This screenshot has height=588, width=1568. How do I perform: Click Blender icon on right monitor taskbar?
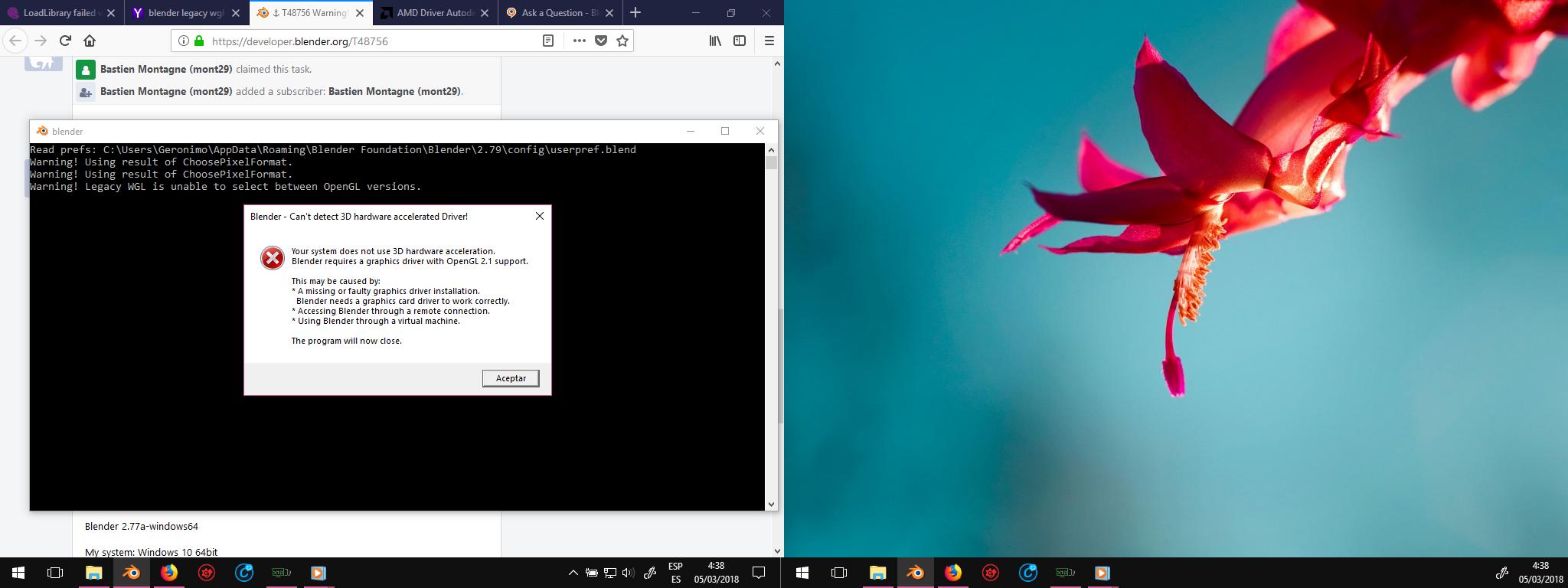pyautogui.click(x=915, y=573)
